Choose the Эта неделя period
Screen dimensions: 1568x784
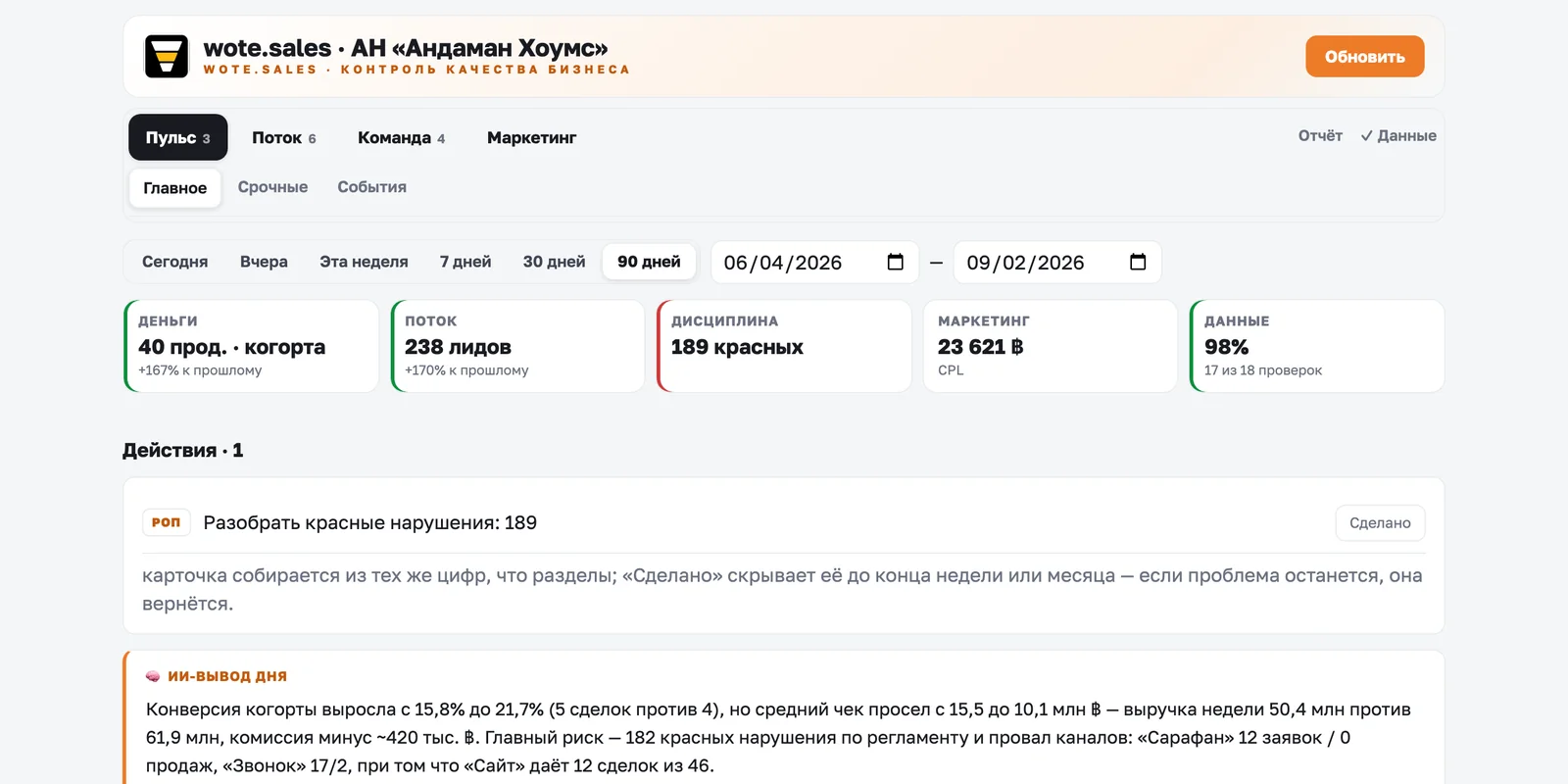pos(364,262)
